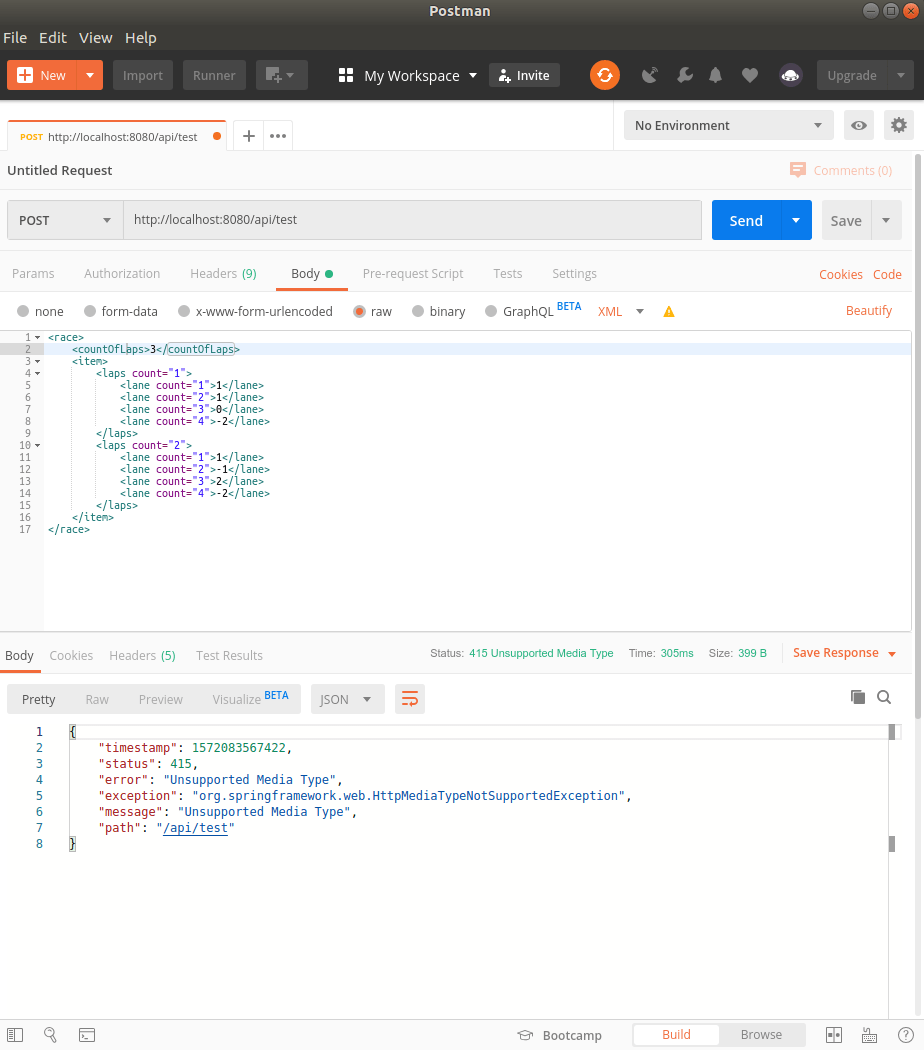
Task: Open the JSON response format dropdown
Action: 348,699
